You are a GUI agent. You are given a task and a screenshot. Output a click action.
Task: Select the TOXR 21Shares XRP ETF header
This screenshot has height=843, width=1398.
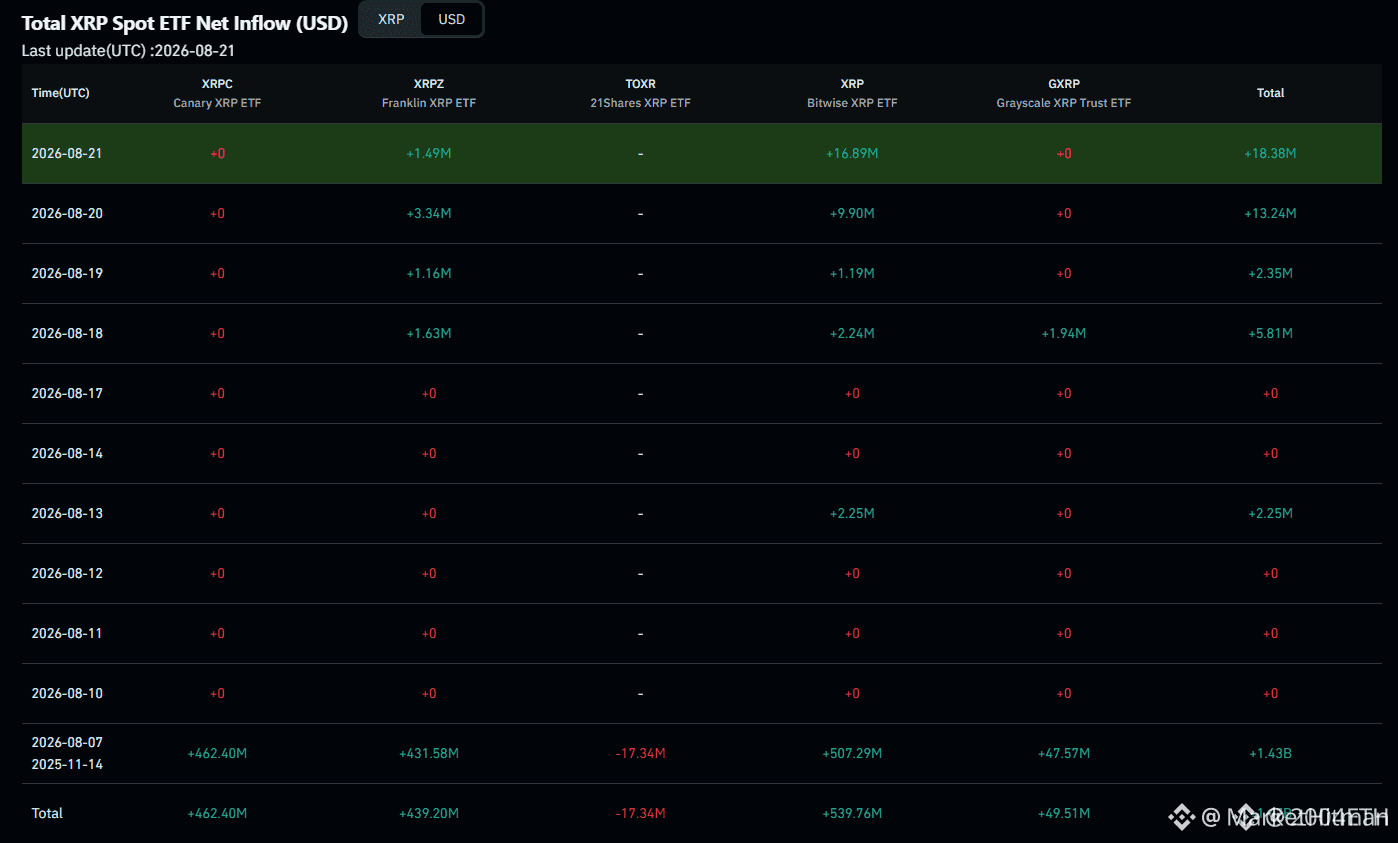pos(640,93)
